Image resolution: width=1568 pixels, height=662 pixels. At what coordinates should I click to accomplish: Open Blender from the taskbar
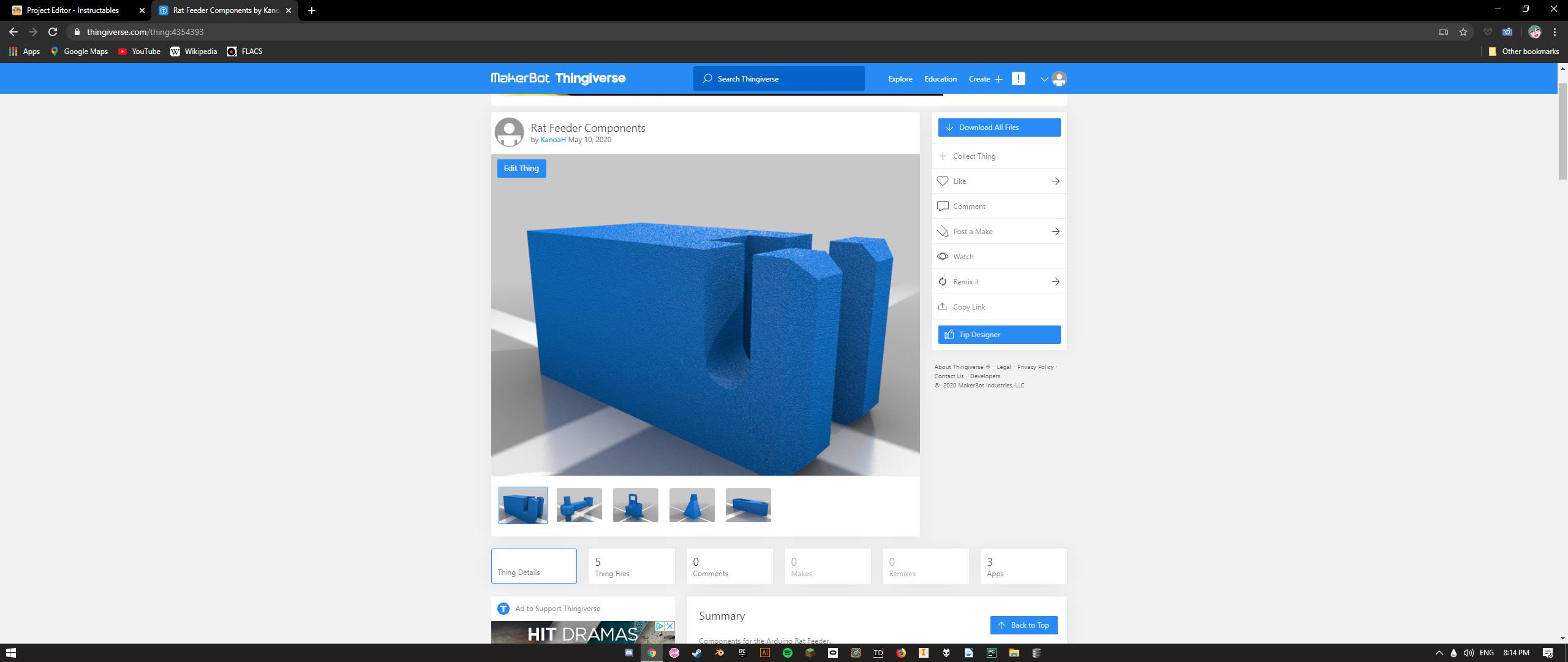click(720, 653)
